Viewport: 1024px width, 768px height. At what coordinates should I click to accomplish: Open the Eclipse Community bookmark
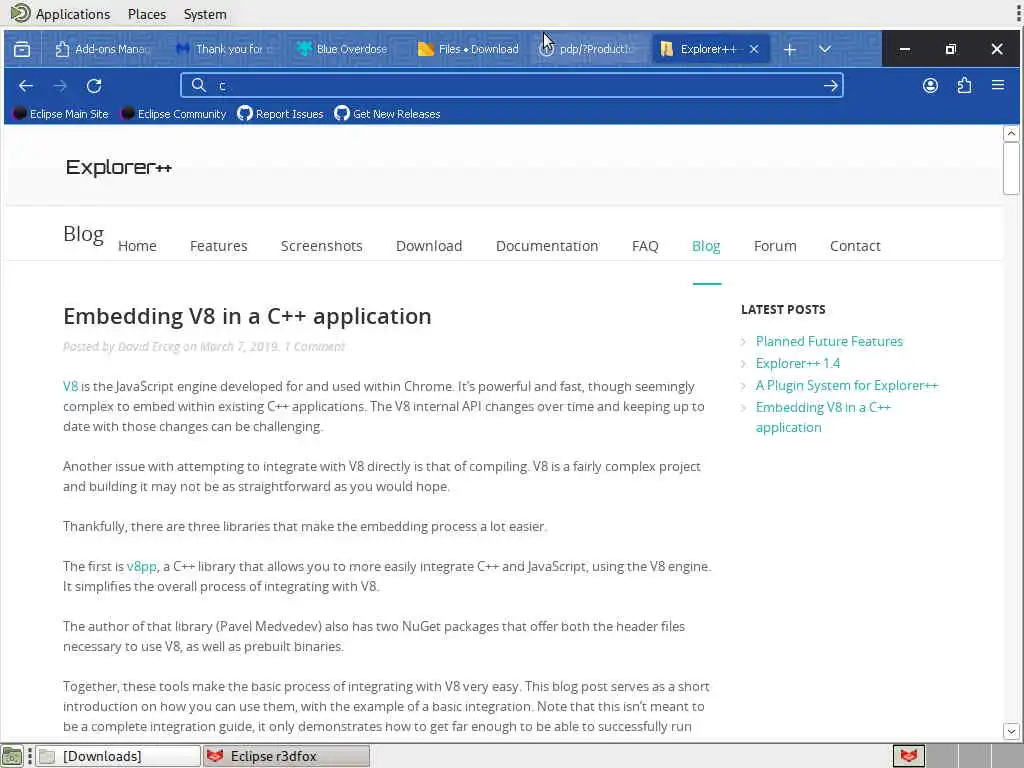[x=174, y=114]
